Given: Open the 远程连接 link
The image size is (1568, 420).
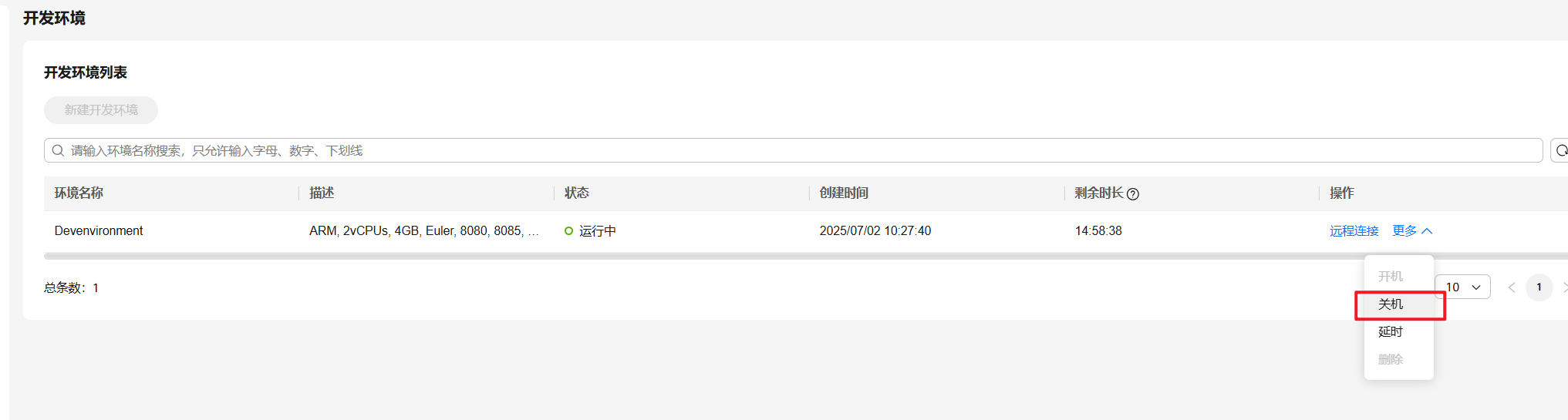Looking at the screenshot, I should [x=1354, y=231].
